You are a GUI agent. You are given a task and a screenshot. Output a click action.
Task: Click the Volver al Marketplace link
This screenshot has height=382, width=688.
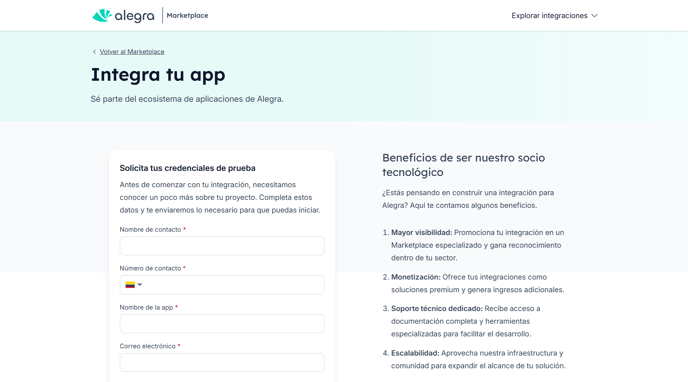pyautogui.click(x=132, y=52)
